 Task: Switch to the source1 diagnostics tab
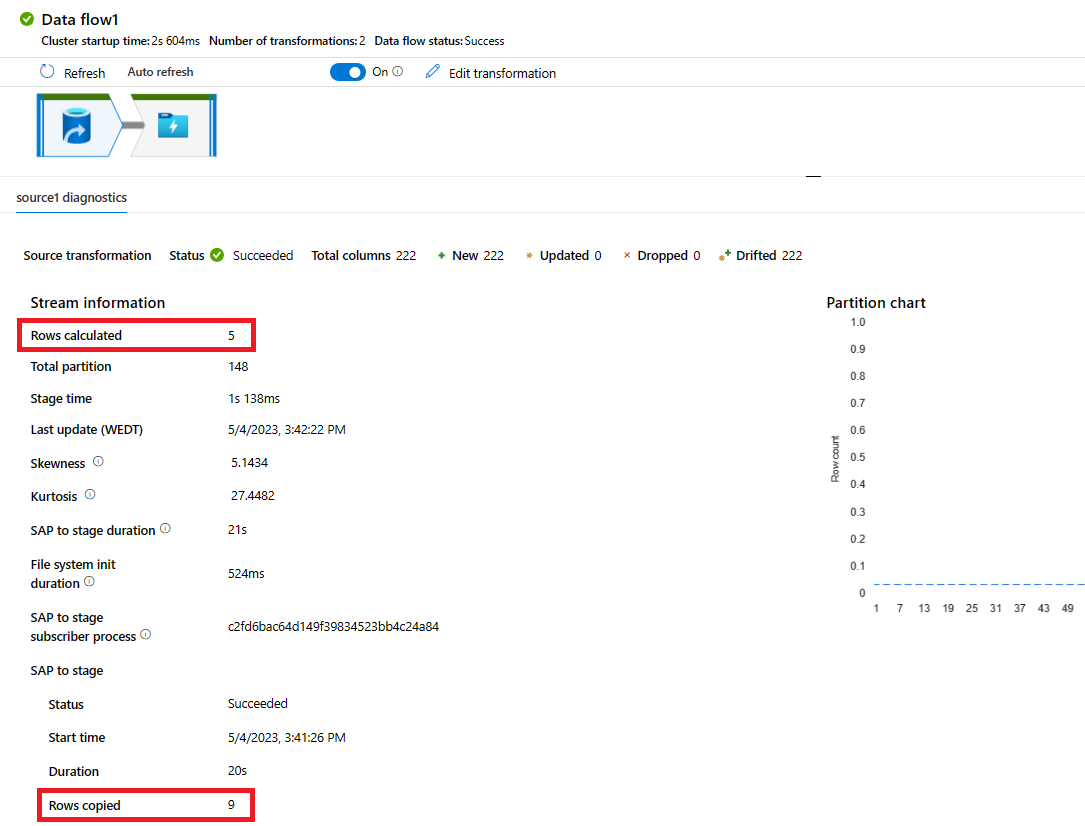tap(70, 198)
